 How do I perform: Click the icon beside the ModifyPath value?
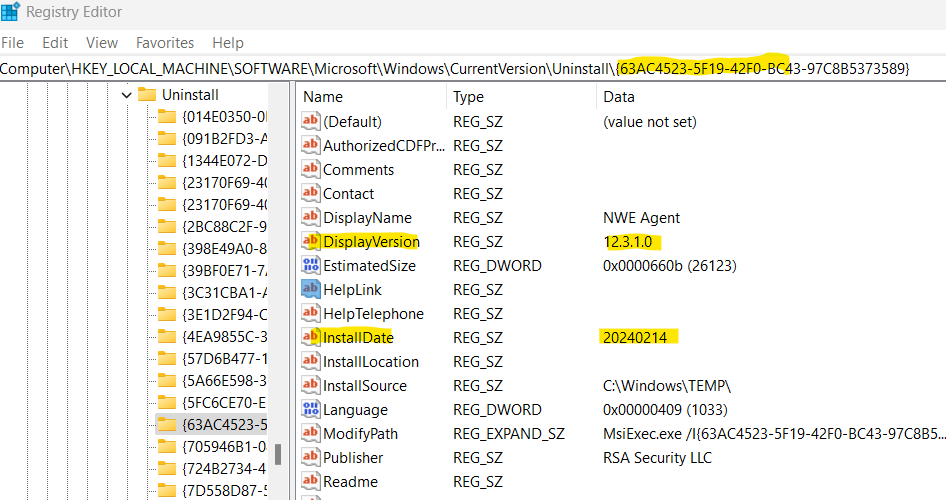311,434
